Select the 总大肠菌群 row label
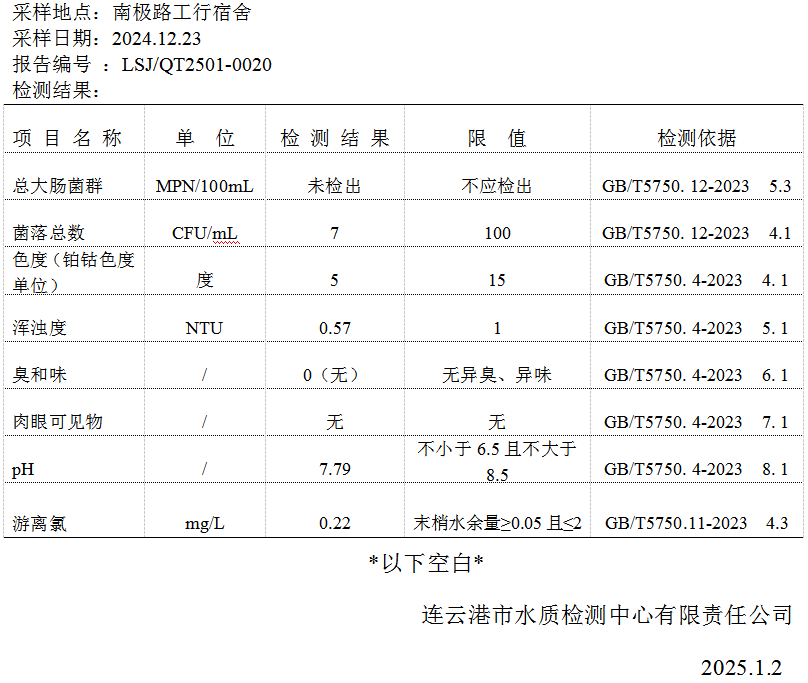808x683 pixels. [58, 186]
